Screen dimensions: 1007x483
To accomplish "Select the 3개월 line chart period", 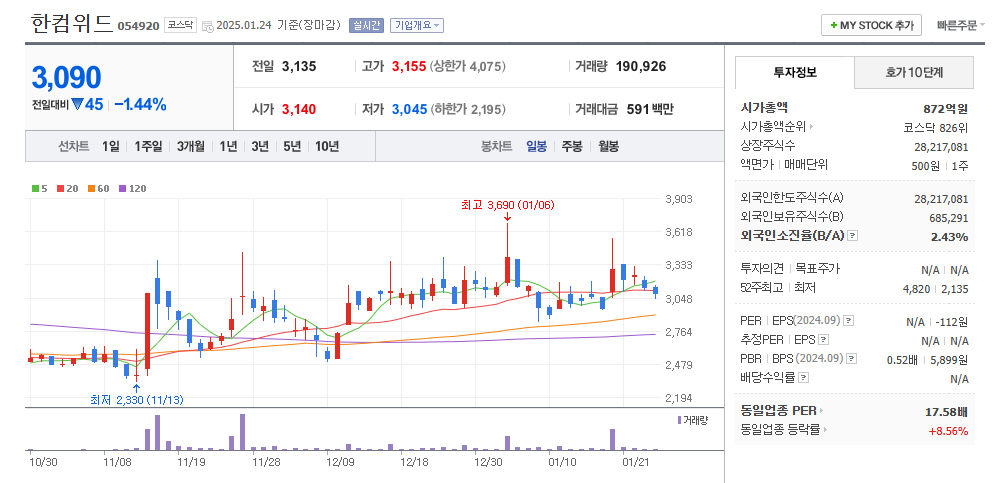I will click(191, 146).
